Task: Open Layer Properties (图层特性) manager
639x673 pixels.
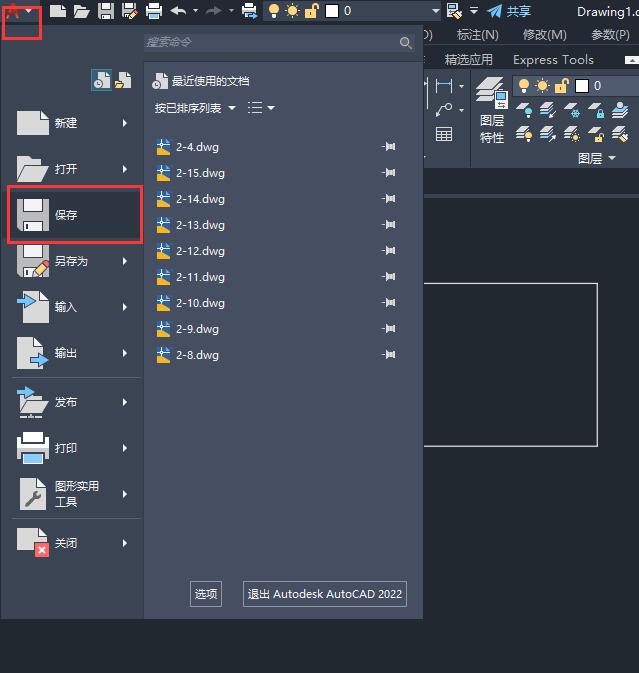Action: (x=492, y=111)
